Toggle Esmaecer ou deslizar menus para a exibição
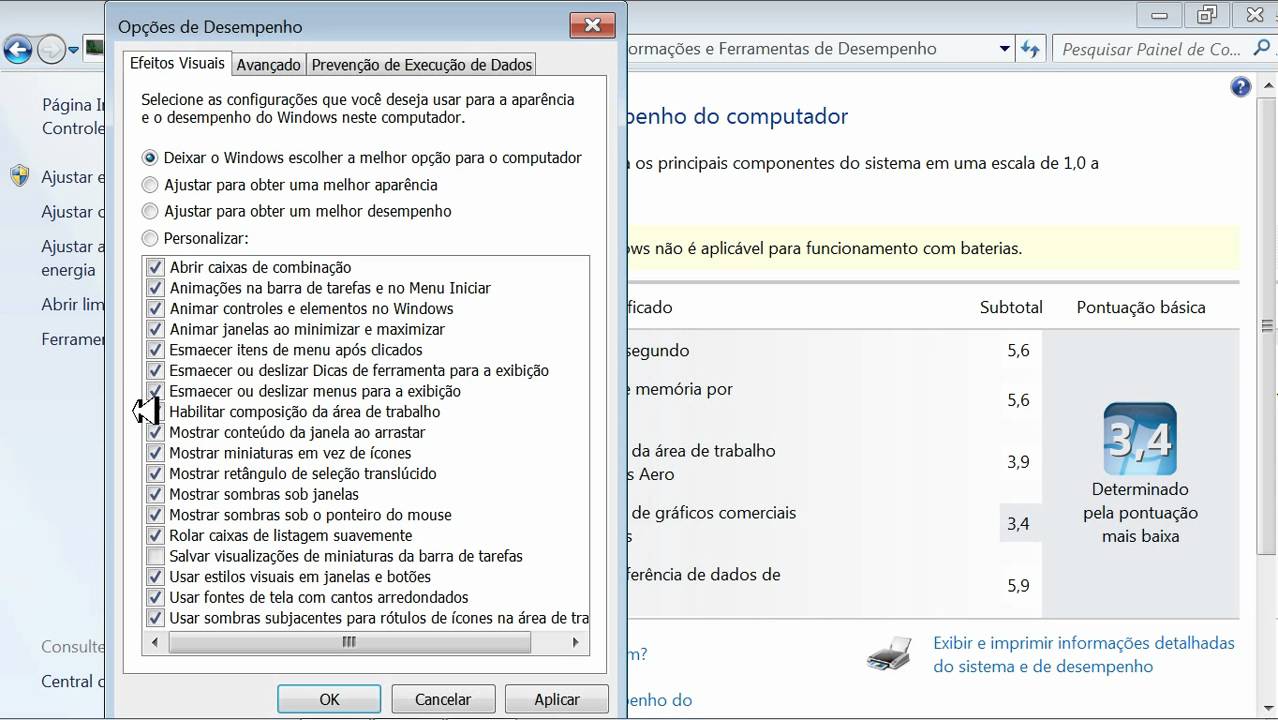This screenshot has height=720, width=1278. pyautogui.click(x=155, y=391)
